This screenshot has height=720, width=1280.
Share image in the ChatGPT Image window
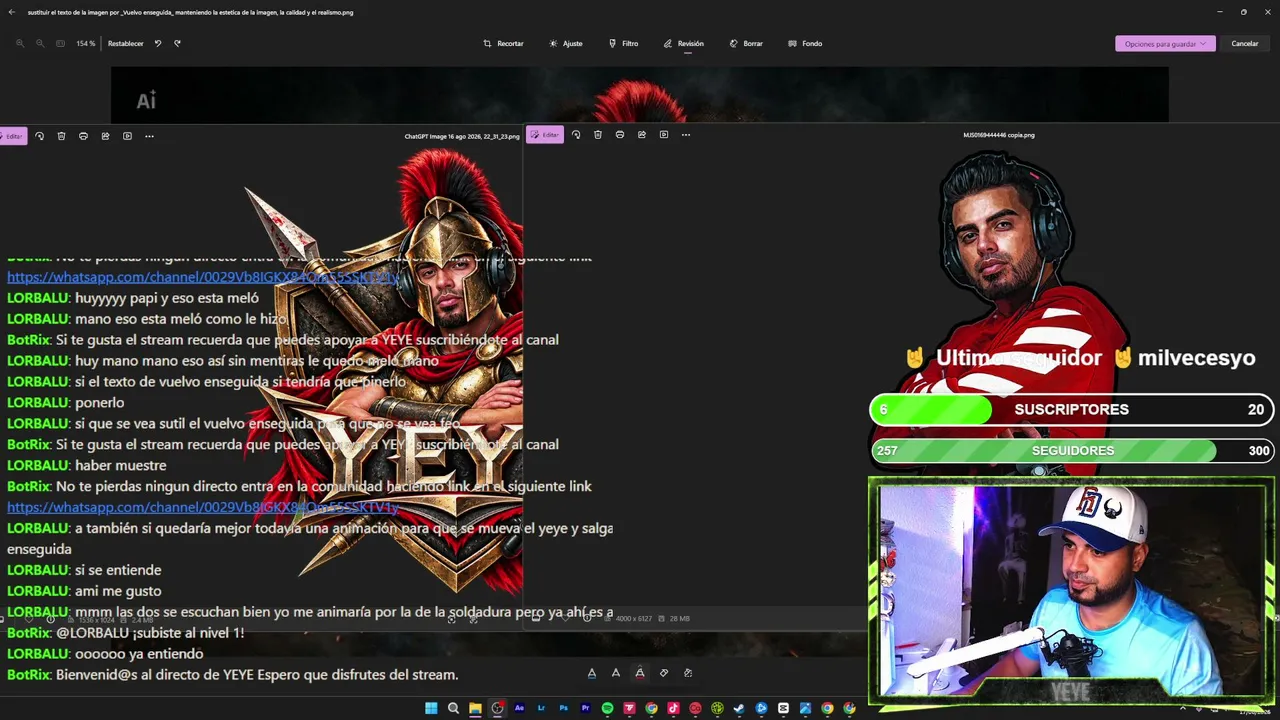click(105, 136)
